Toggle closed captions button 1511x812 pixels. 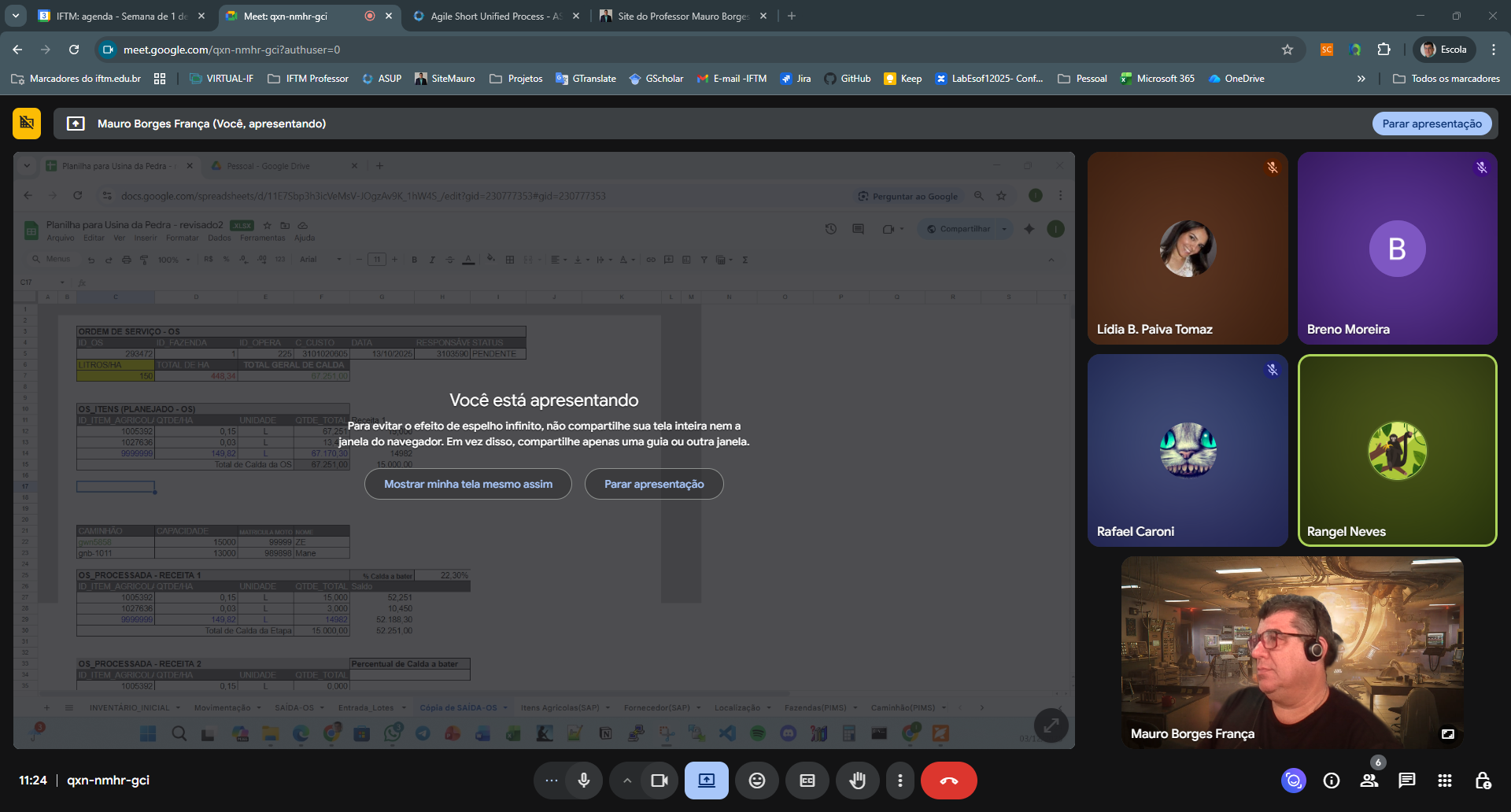[807, 781]
